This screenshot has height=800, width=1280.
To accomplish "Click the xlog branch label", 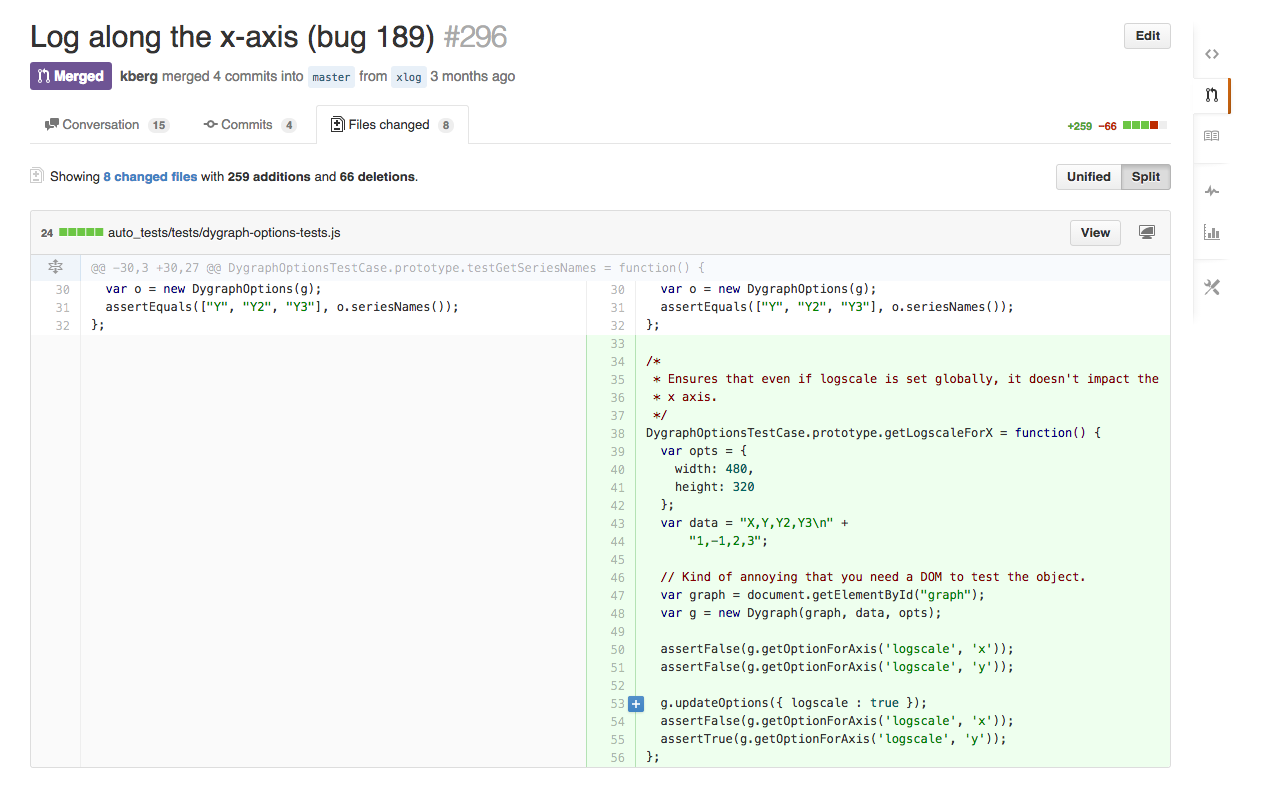I will (x=408, y=77).
